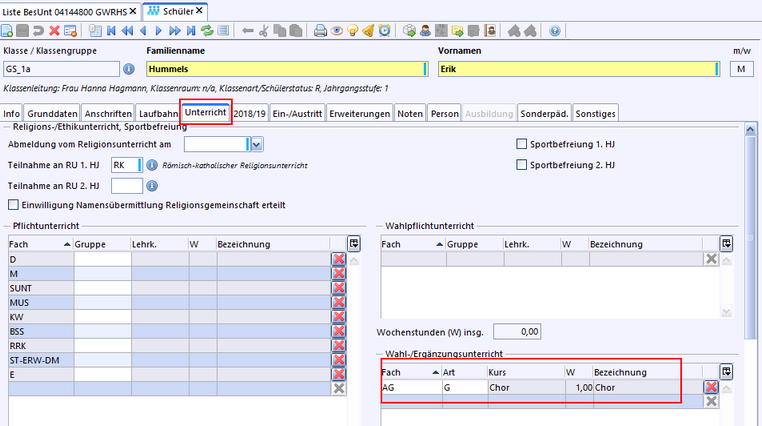The image size is (762, 426).
Task: Click the light bulb icon
Action: 352,31
